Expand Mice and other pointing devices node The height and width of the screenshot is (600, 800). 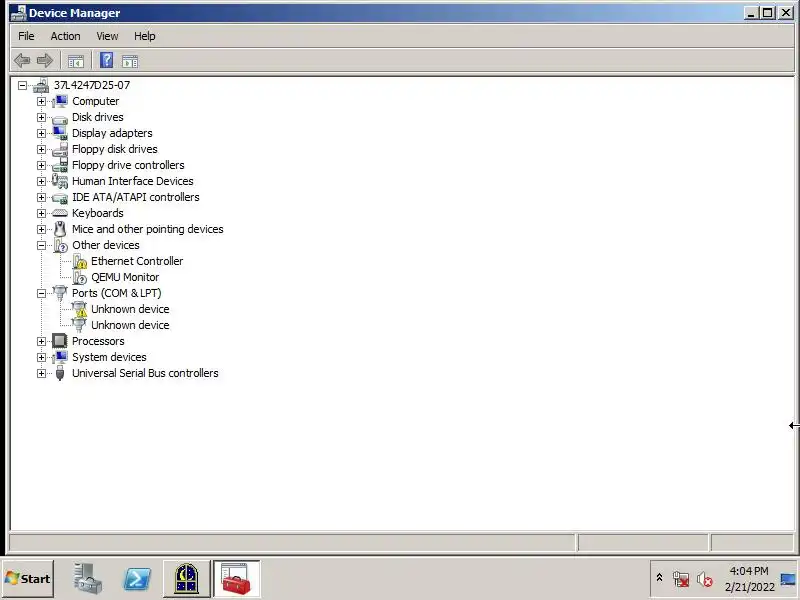coord(41,229)
